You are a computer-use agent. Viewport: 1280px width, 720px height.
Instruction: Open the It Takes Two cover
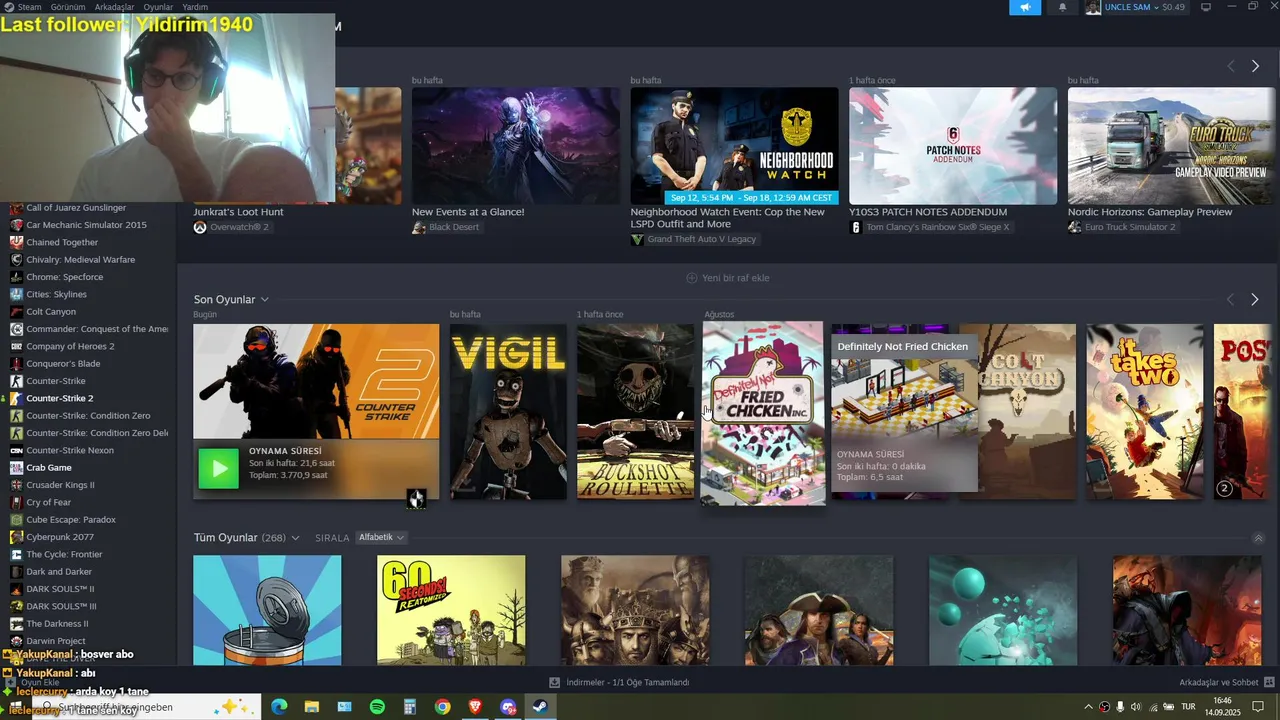pyautogui.click(x=1145, y=411)
